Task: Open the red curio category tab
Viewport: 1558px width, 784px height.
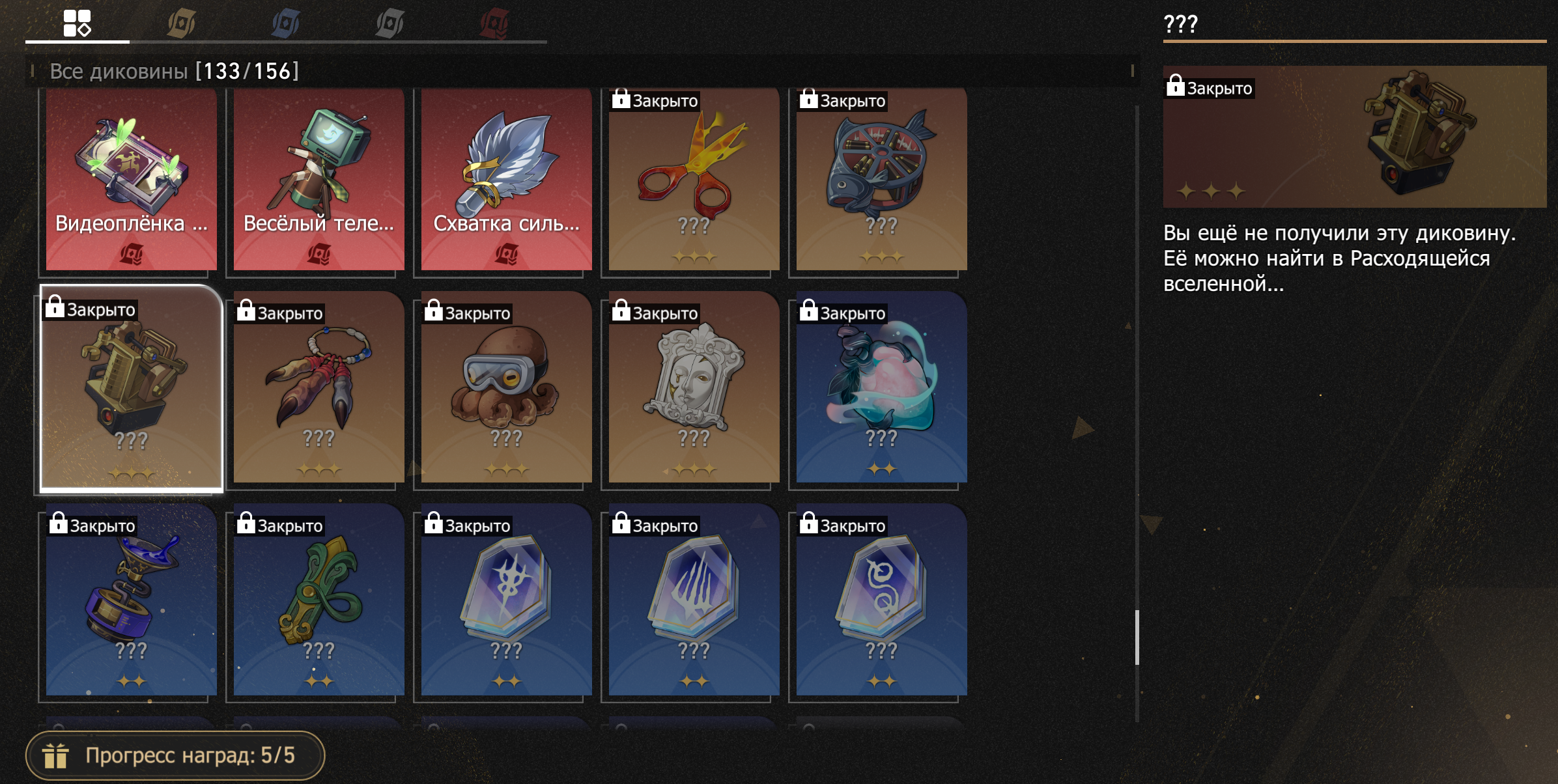Action: (494, 23)
